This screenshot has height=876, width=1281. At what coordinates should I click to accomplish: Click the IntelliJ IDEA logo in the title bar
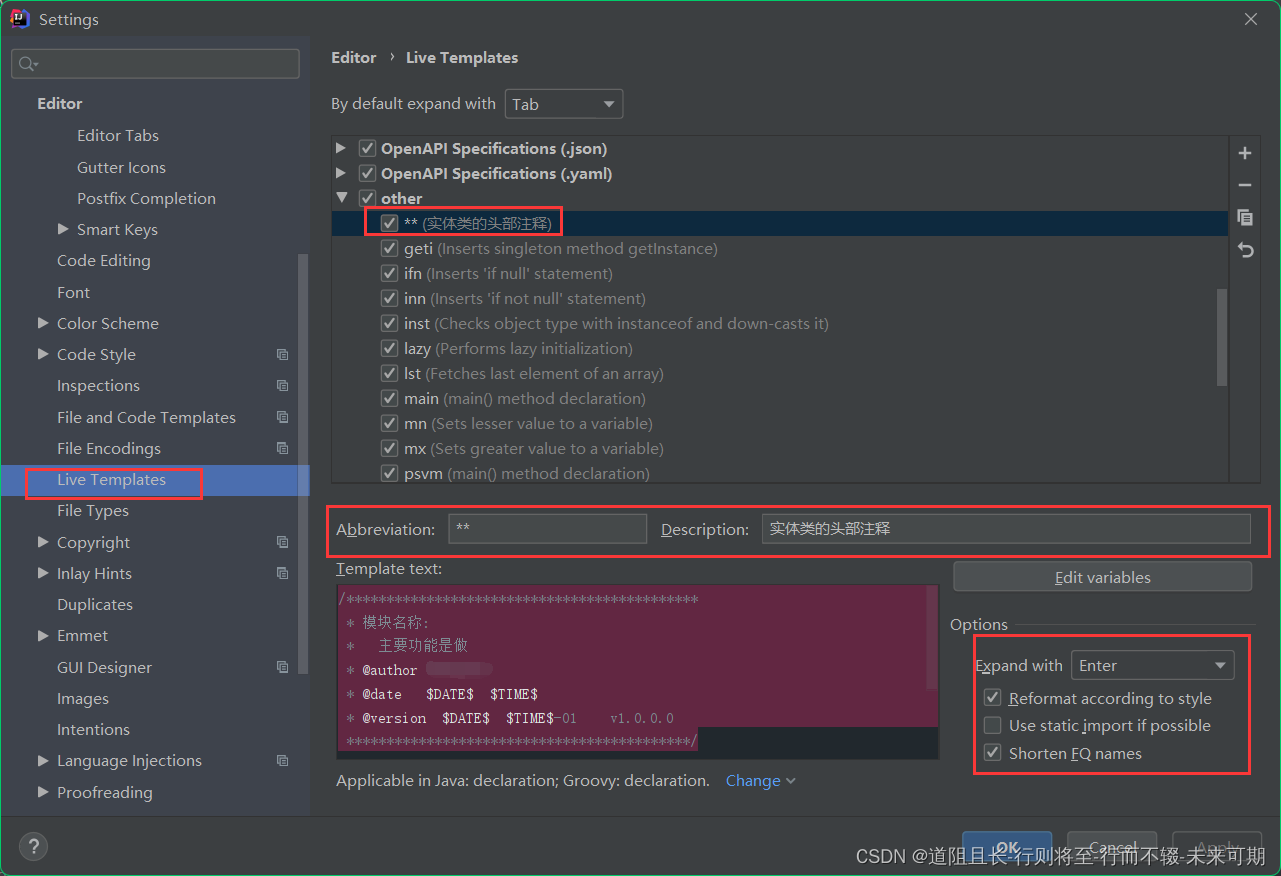click(x=18, y=18)
